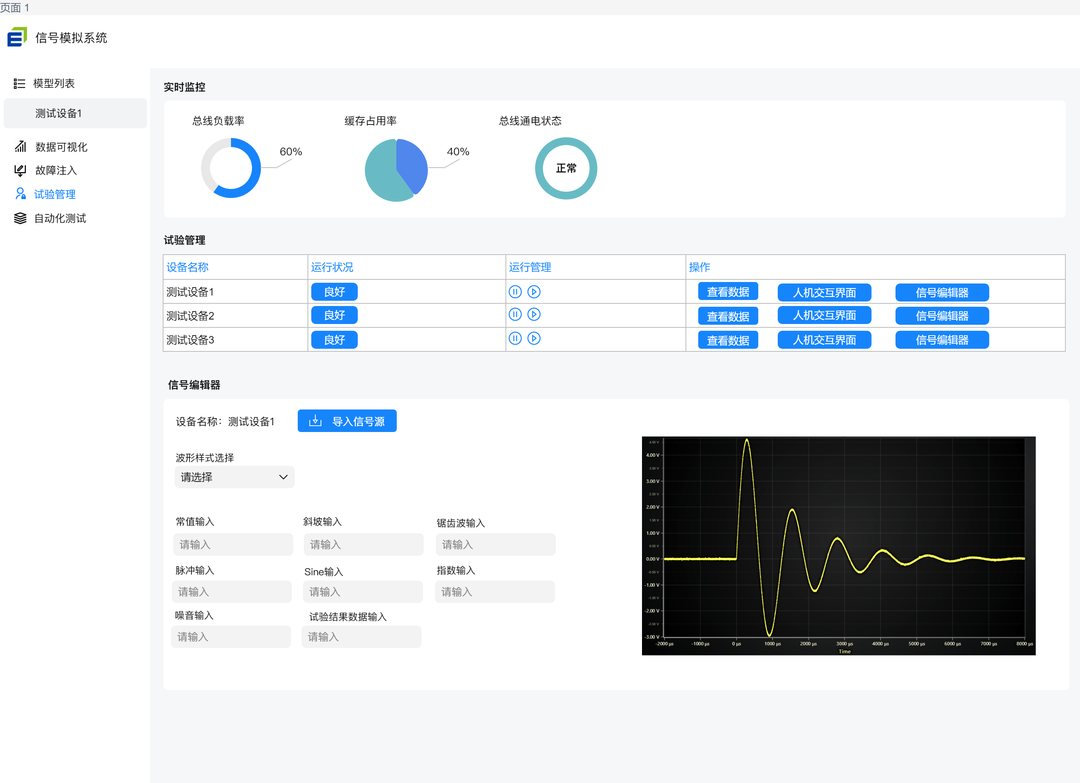Click the 60% load rate label
The height and width of the screenshot is (783, 1080).
291,152
